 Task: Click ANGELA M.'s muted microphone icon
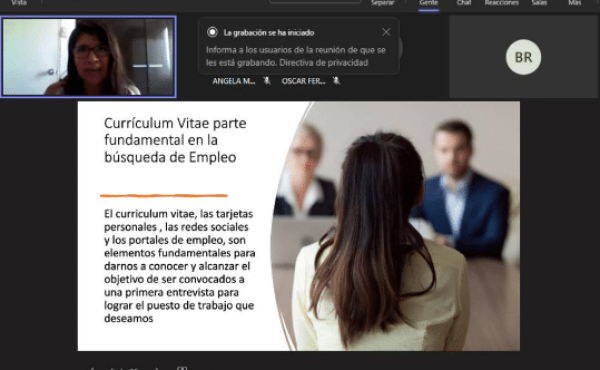(267, 81)
